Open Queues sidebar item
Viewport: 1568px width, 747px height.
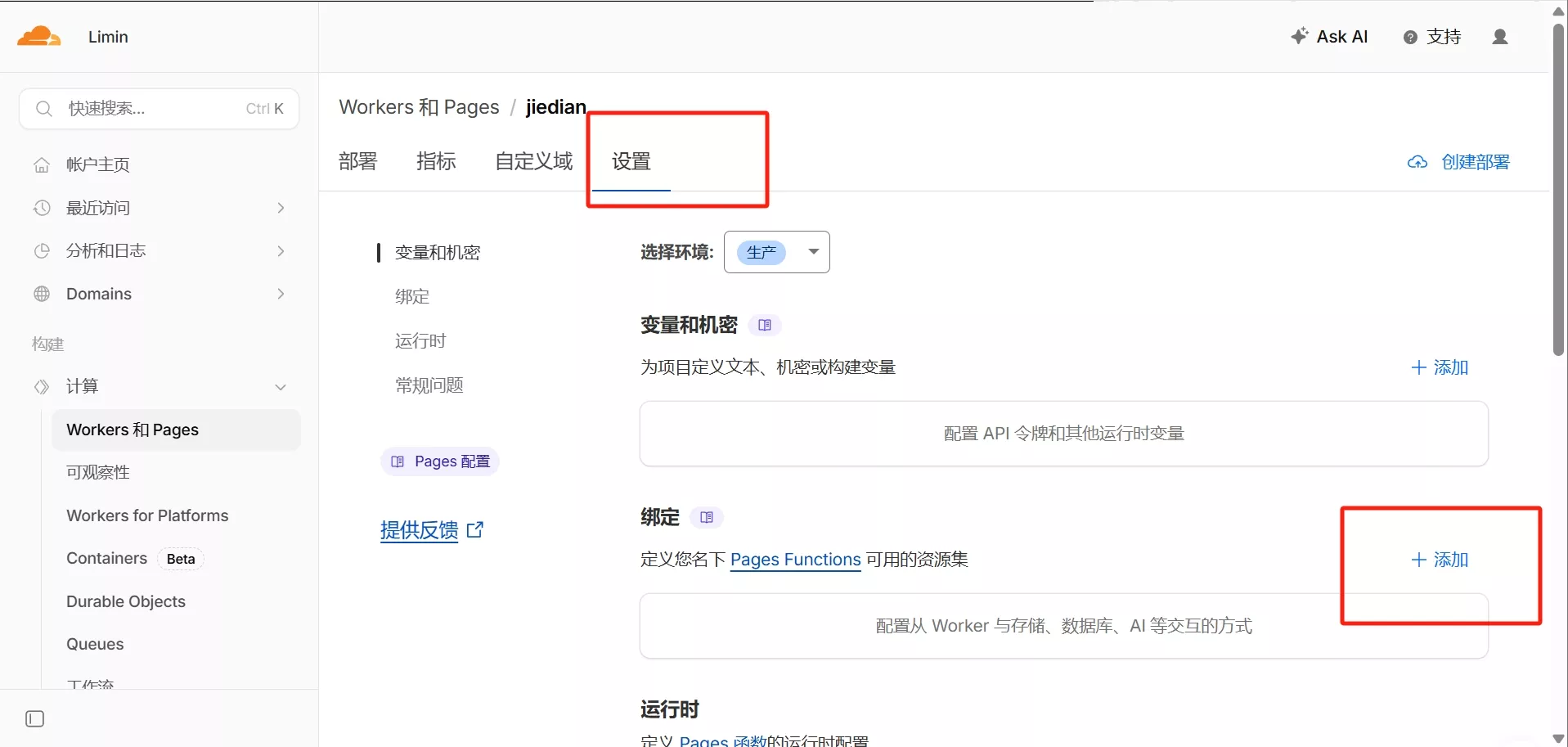point(95,644)
